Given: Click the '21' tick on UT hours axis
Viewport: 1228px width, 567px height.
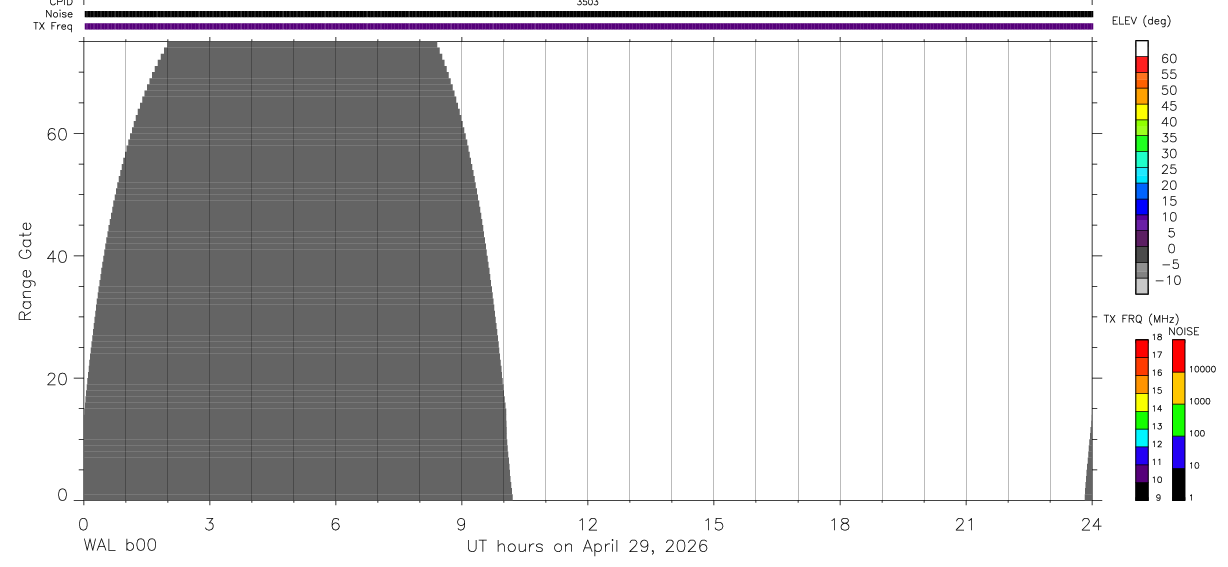Looking at the screenshot, I should tap(966, 523).
